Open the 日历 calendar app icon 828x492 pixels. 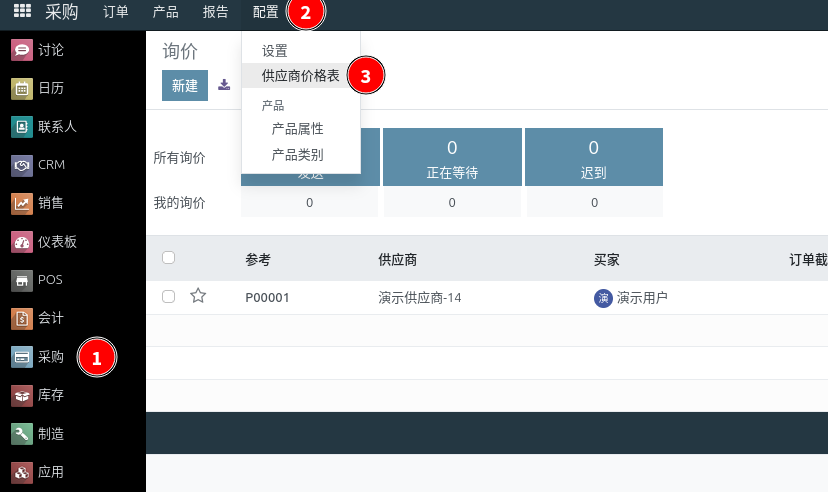(22, 89)
